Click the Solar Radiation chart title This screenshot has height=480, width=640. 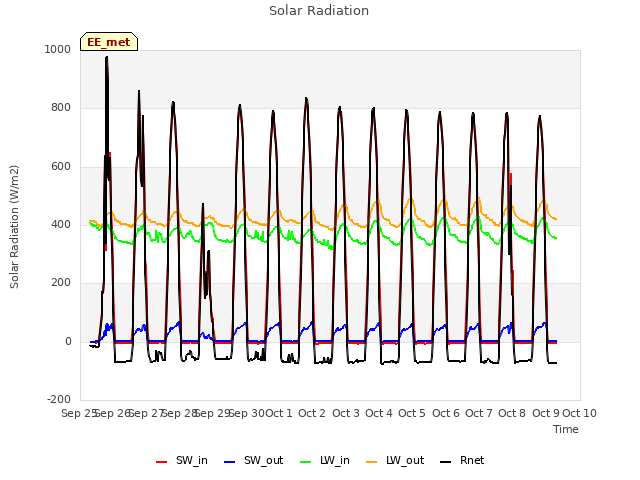pyautogui.click(x=319, y=11)
